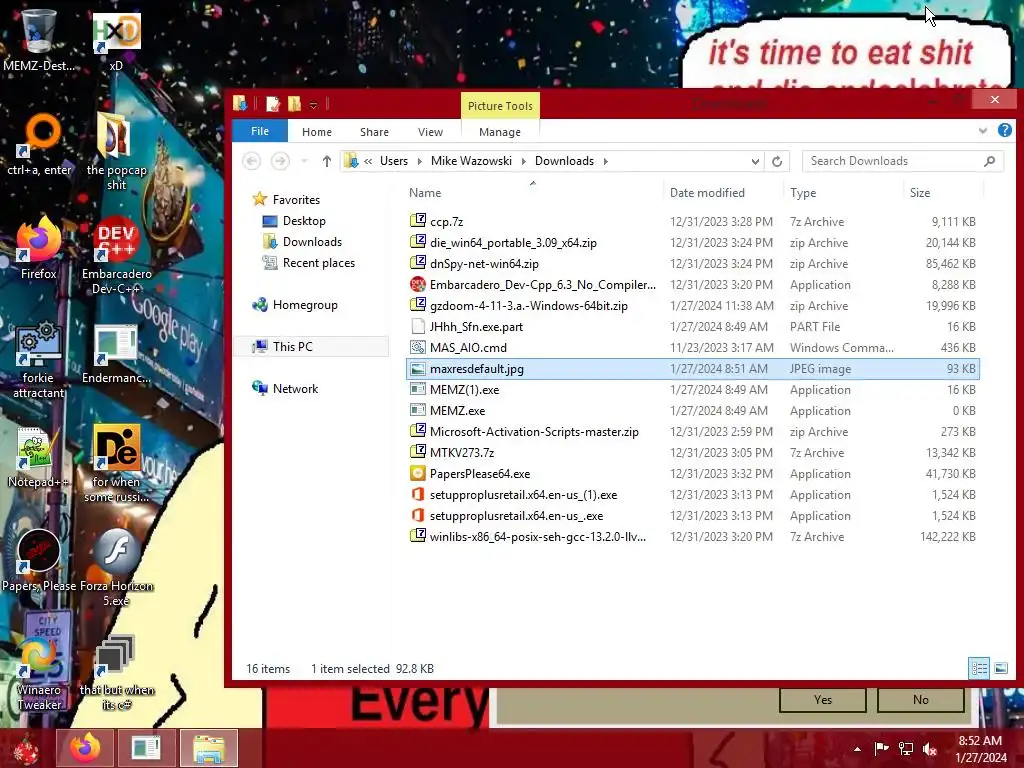Open the address bar history dropdown
The height and width of the screenshot is (768, 1024).
coord(755,161)
